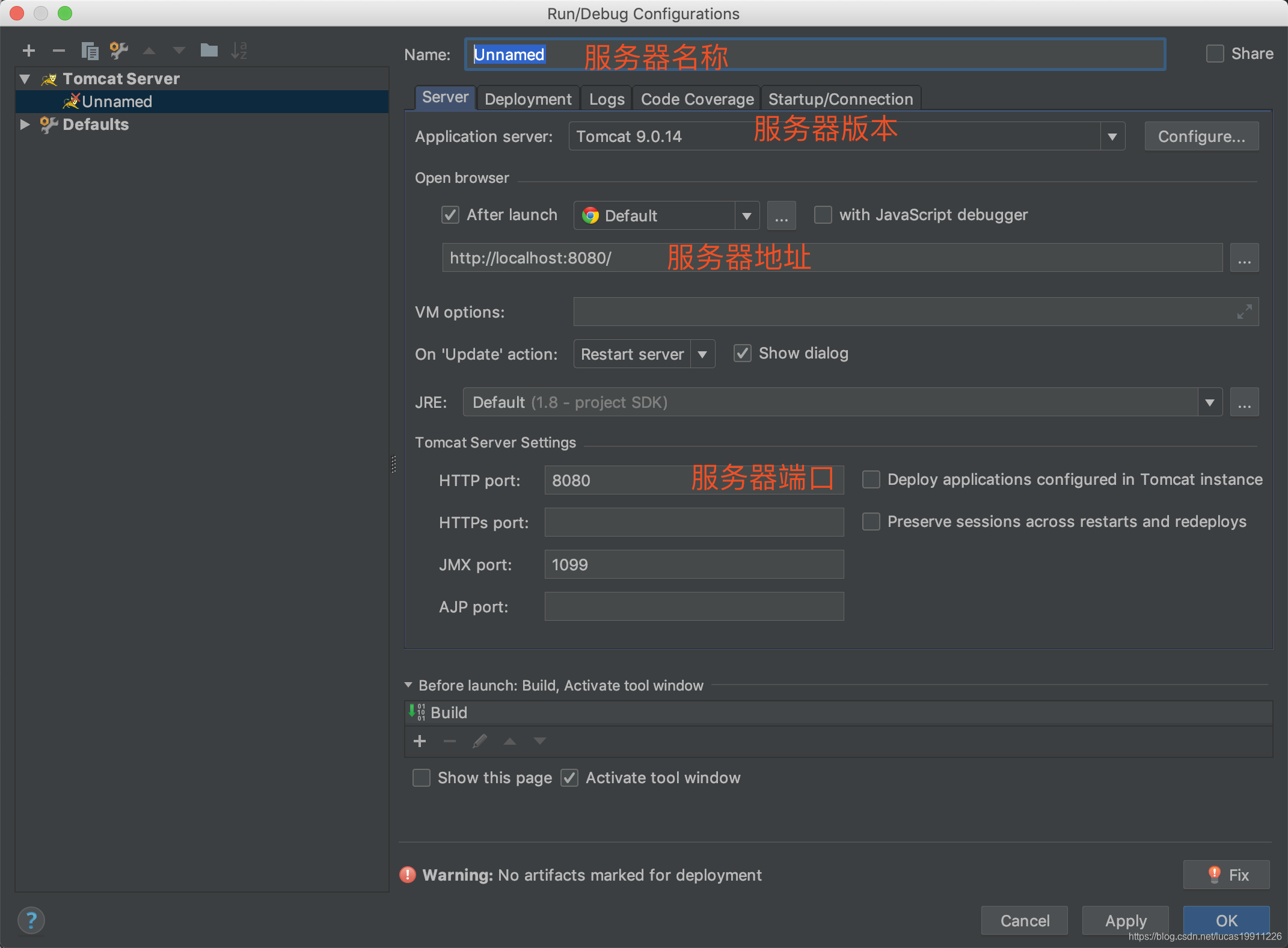The image size is (1288, 948).
Task: Check Show this page checkbox
Action: 422,778
